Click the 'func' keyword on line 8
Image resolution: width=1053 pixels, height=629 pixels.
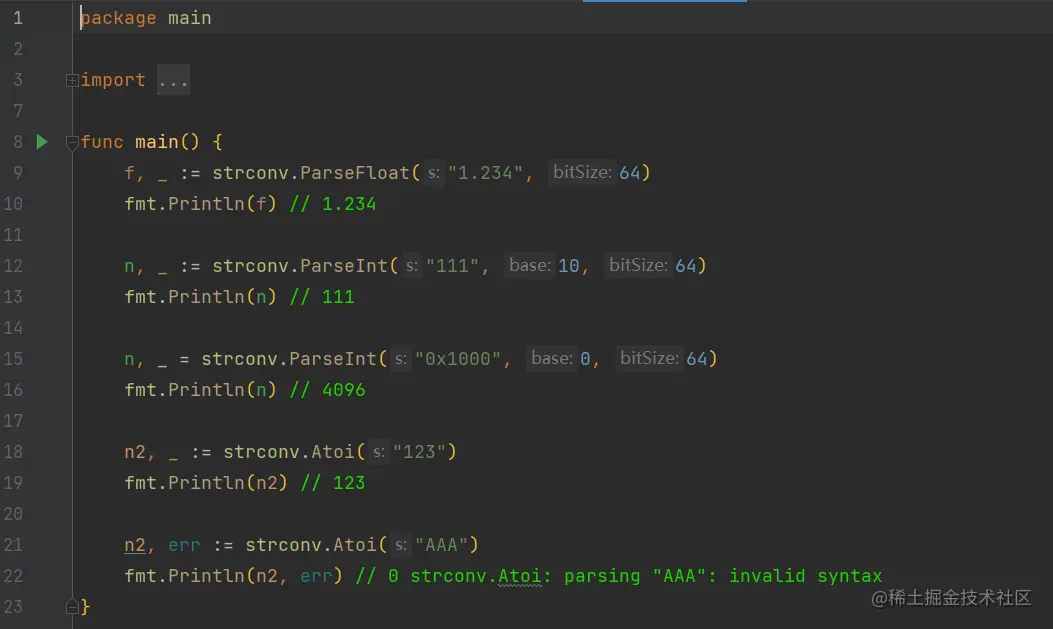coord(102,142)
